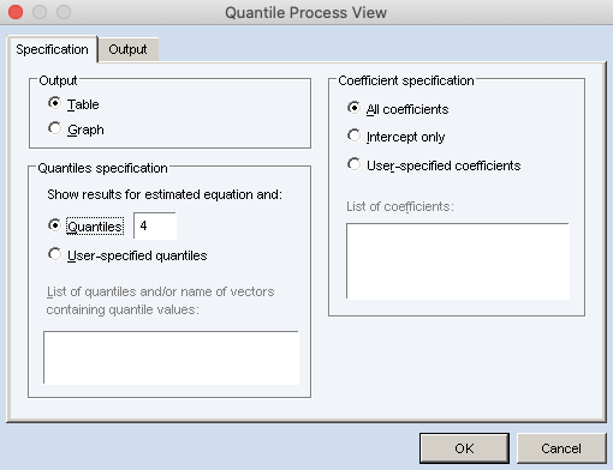Choose Table as the output type
This screenshot has height=470, width=614.
tap(54, 104)
